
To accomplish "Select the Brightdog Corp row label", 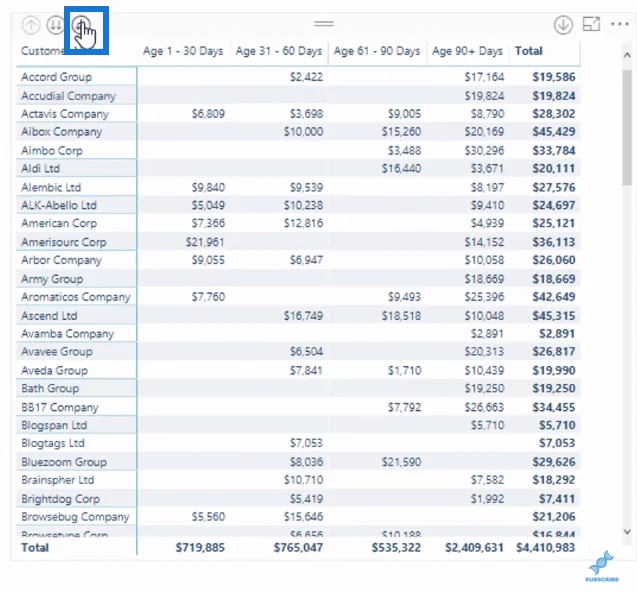I will click(60, 499).
